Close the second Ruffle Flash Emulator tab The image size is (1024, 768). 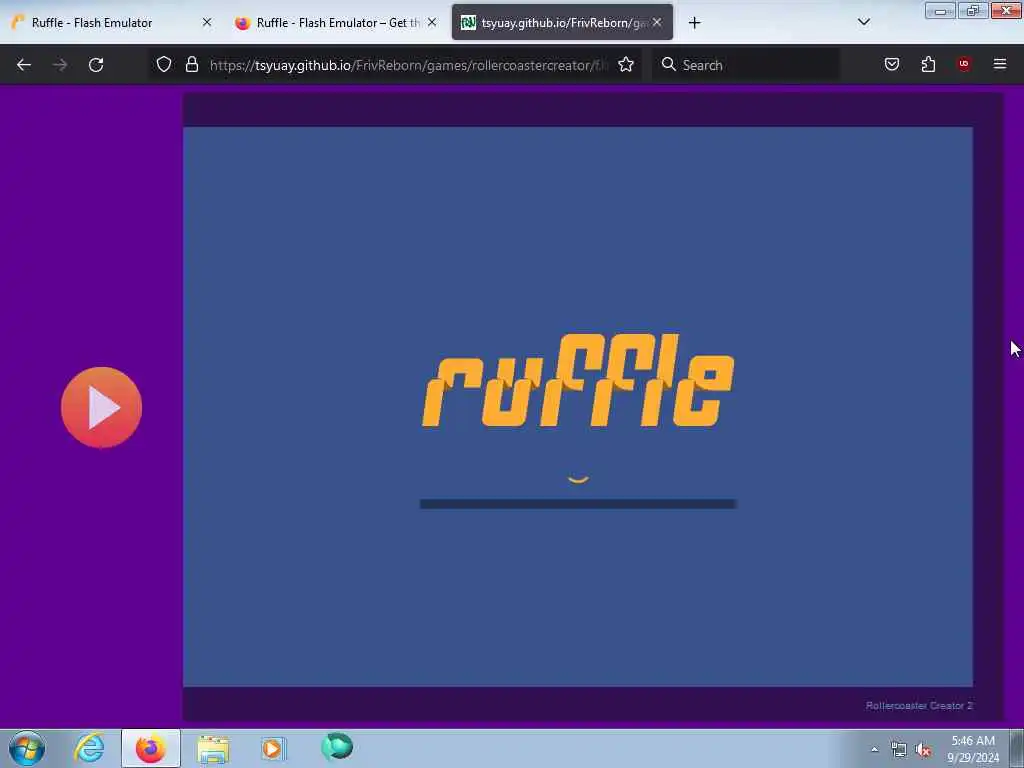tap(432, 22)
